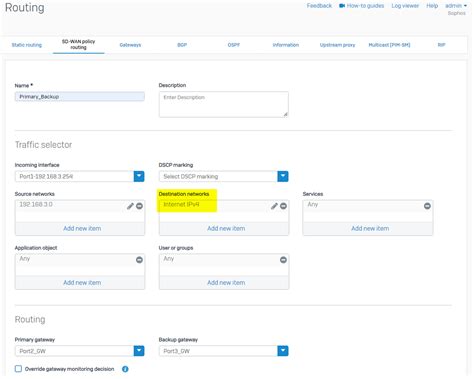474x379 pixels.
Task: Remove the Any entry from Services
Action: [427, 206]
